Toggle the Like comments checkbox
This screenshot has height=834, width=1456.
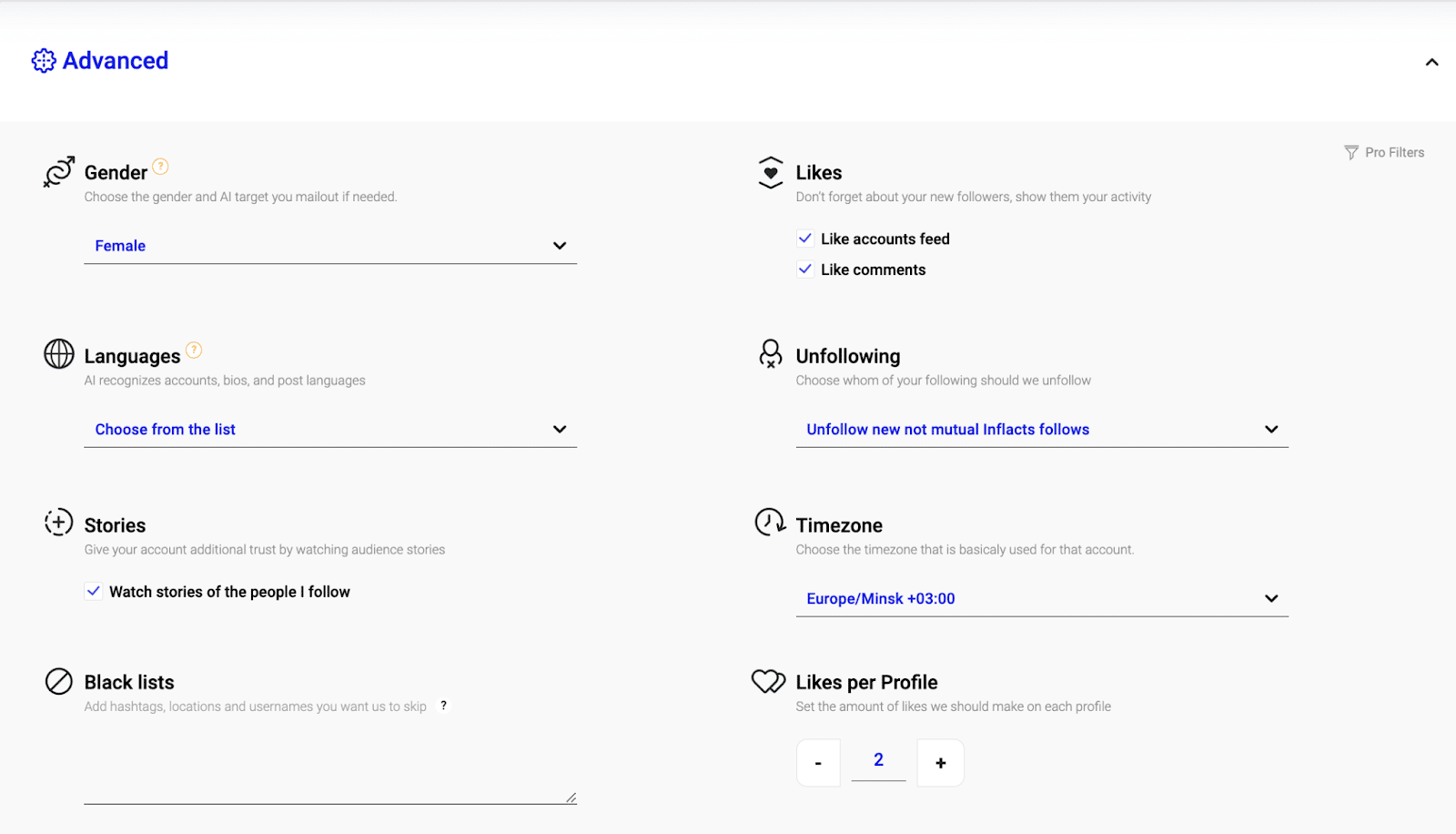coord(805,270)
